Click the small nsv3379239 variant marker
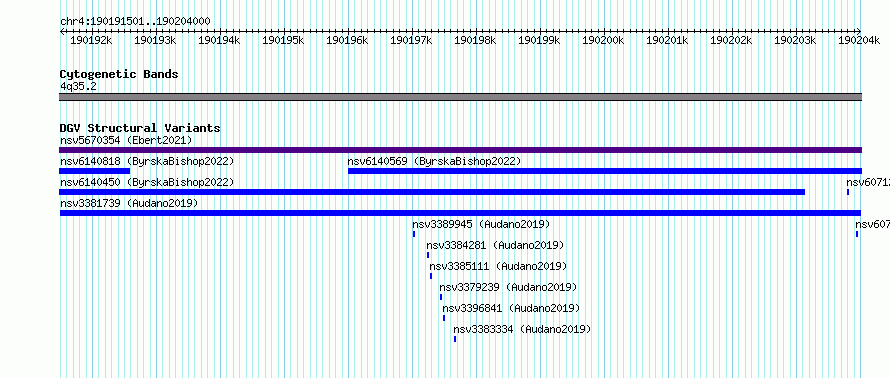The height and width of the screenshot is (378, 890). (441, 297)
